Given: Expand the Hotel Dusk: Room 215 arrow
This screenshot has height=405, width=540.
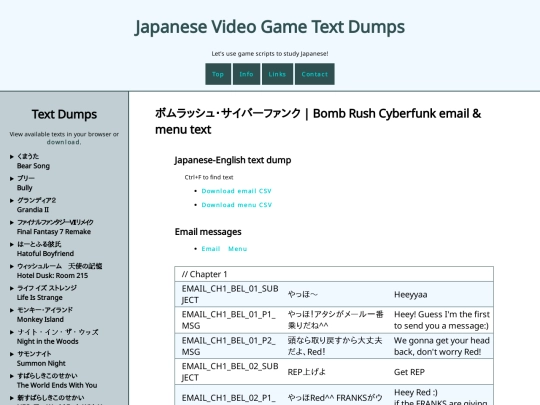Looking at the screenshot, I should (x=12, y=266).
